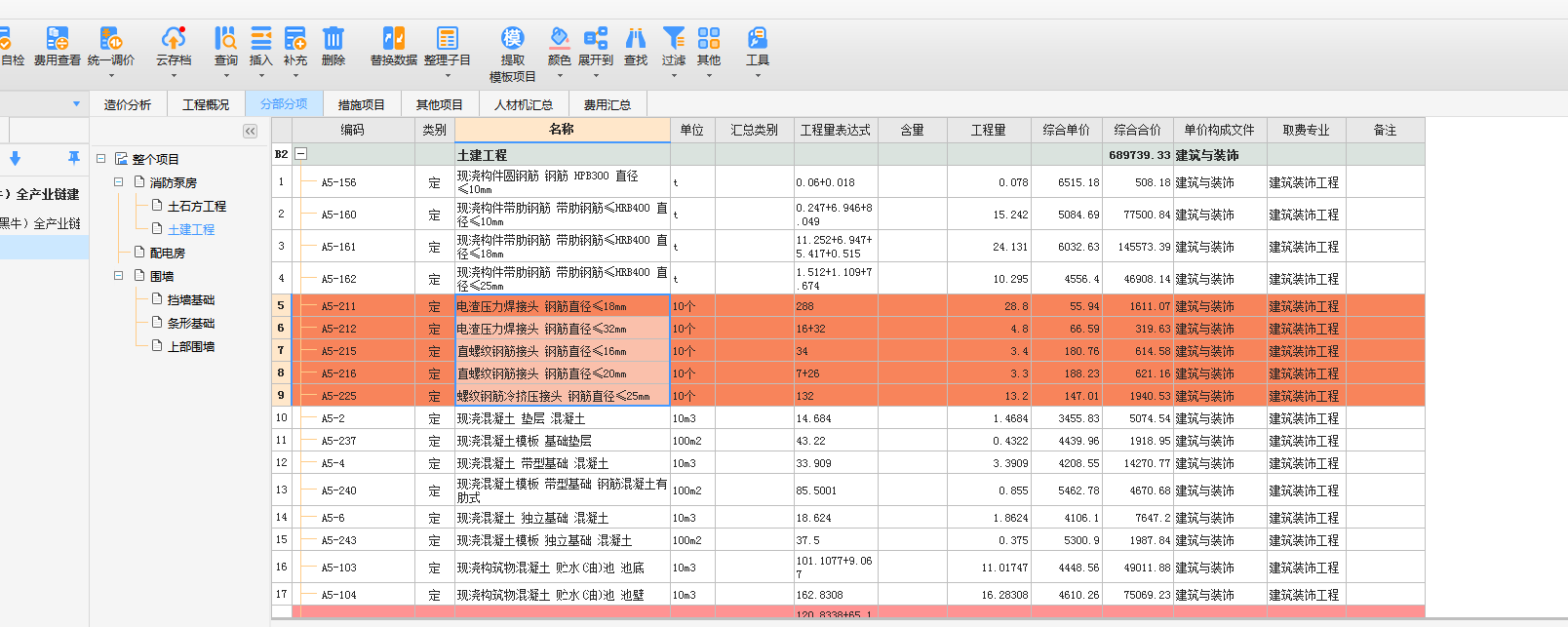Select 条形基础 tree item
Screen dimensions: 1568x627
point(191,323)
